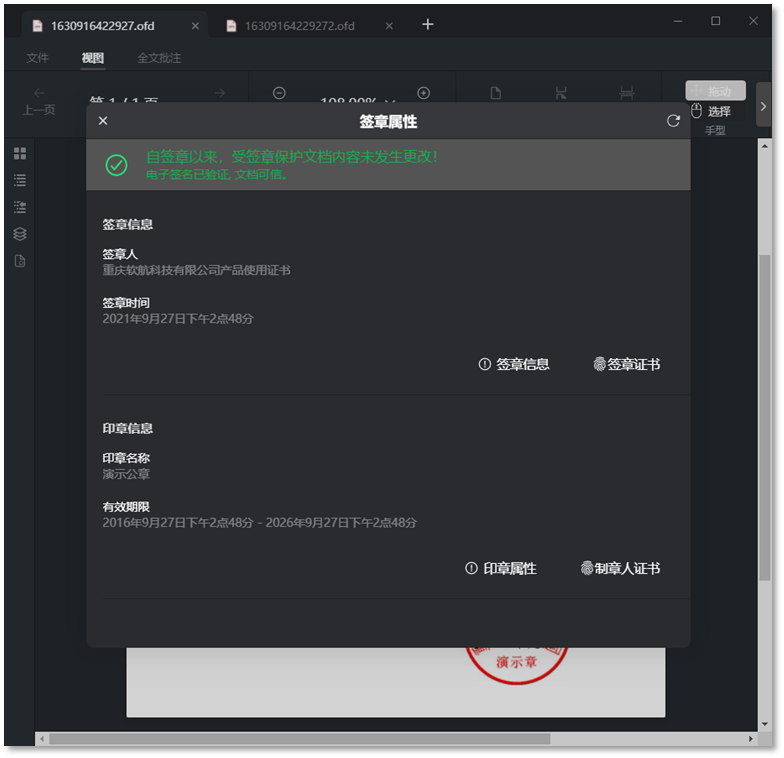The height and width of the screenshot is (758, 784).
Task: Click the seal name value 演示公章
Action: 126,474
